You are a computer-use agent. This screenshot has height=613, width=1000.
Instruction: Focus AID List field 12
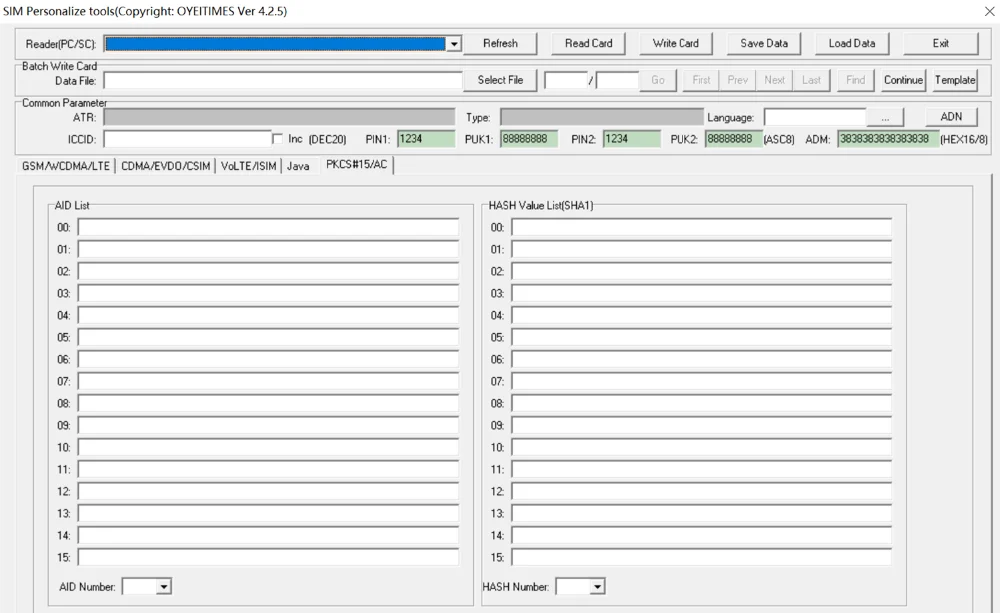(268, 492)
